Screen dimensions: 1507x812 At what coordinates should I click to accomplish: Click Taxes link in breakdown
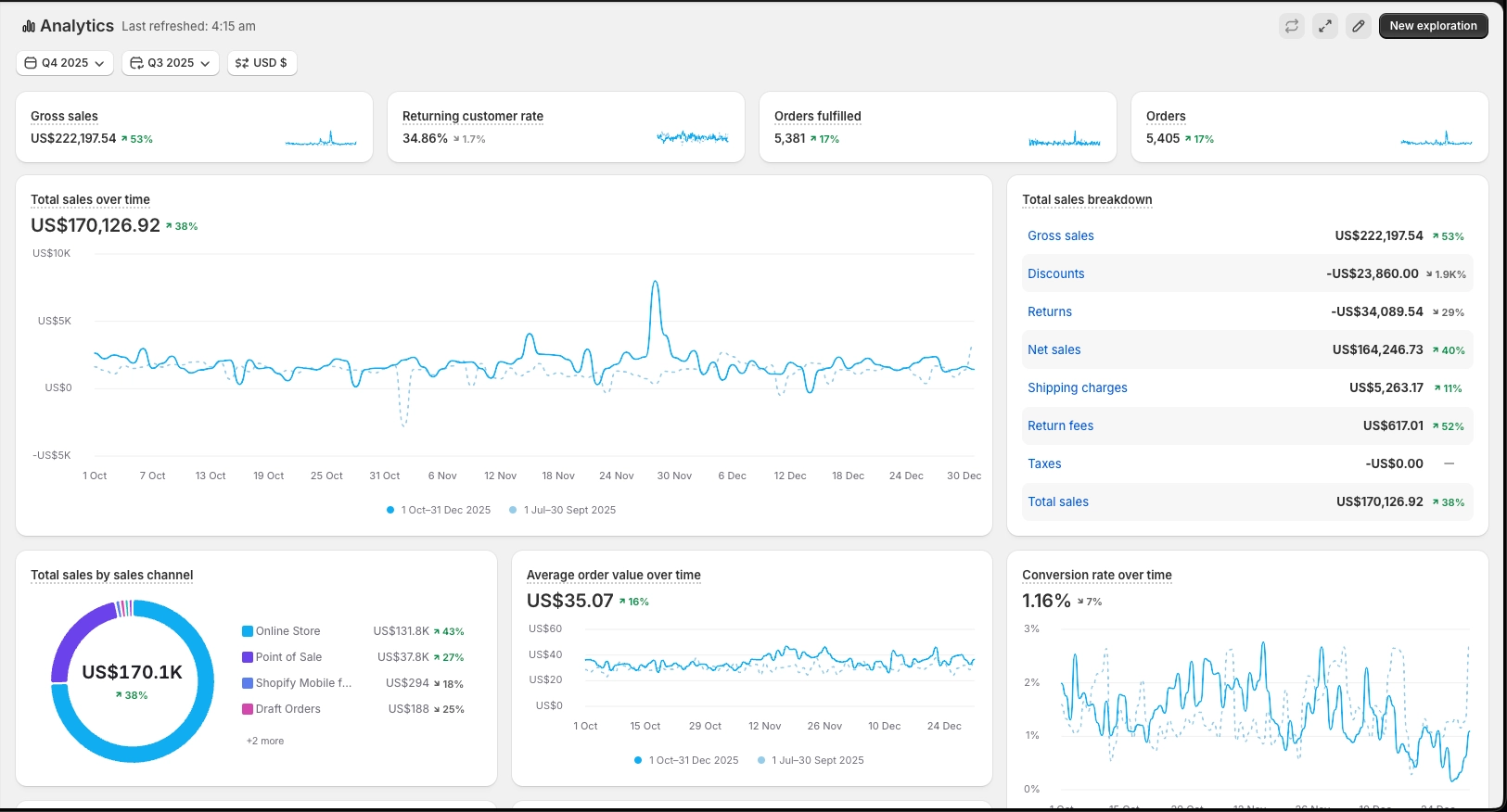[x=1044, y=463]
